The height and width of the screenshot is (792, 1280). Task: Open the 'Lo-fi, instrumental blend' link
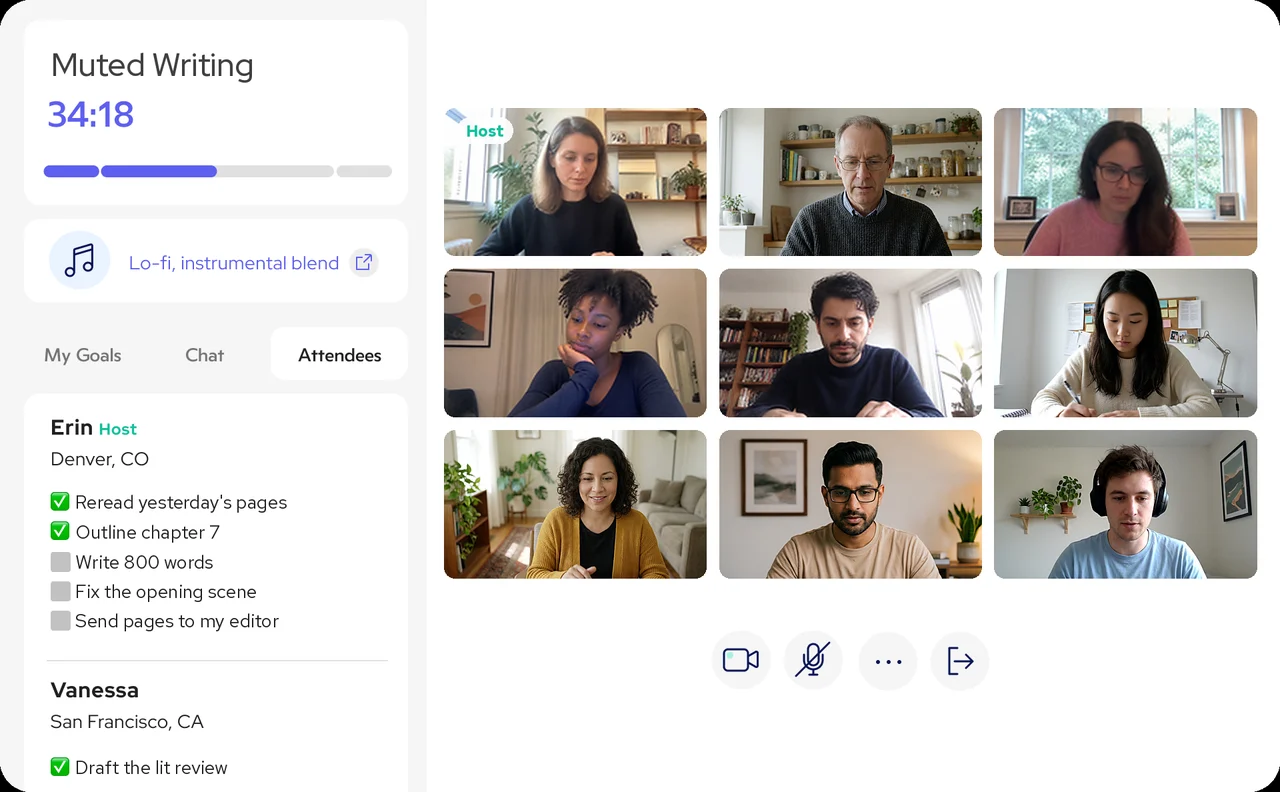tap(234, 263)
